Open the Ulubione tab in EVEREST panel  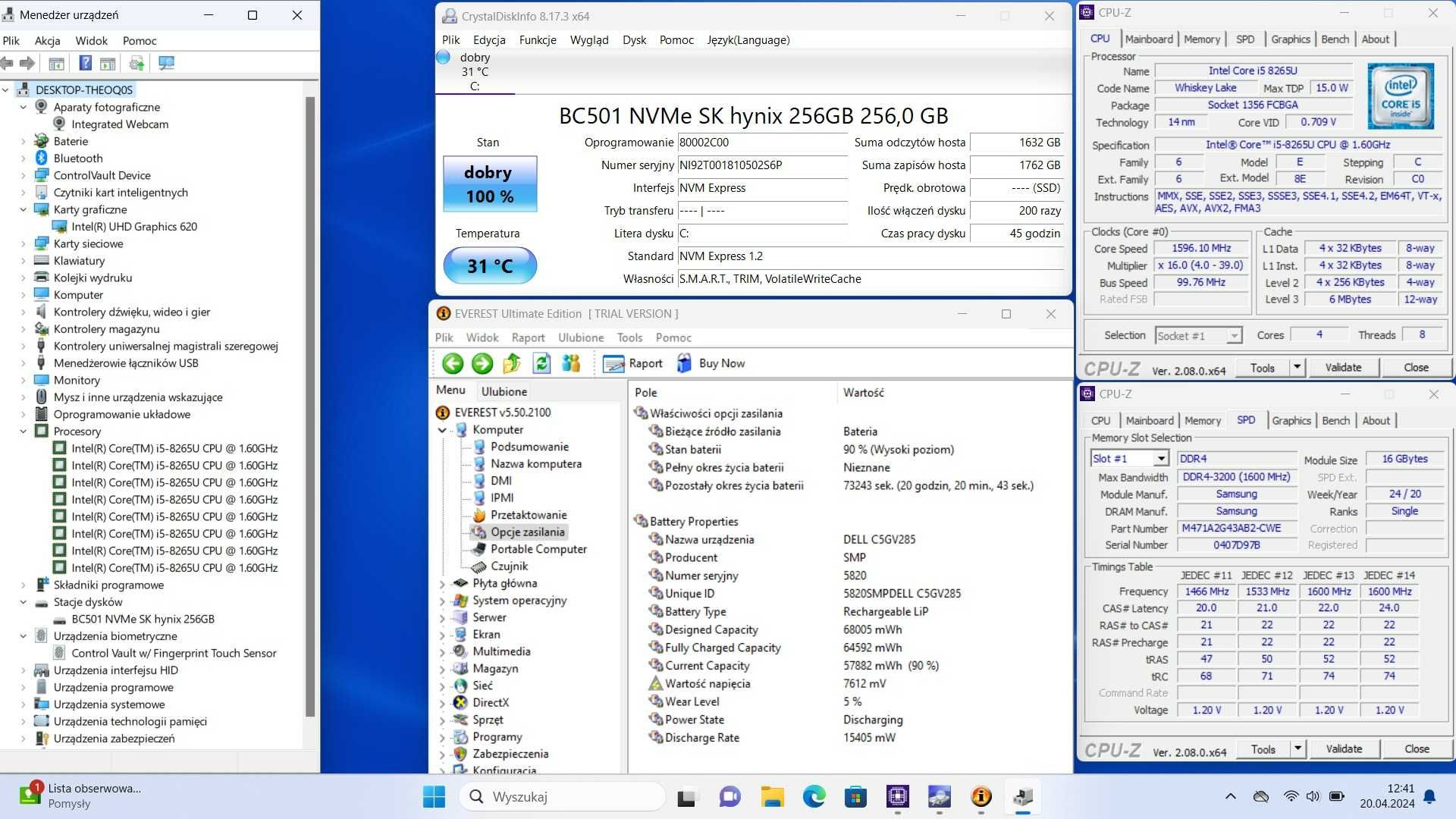point(504,391)
